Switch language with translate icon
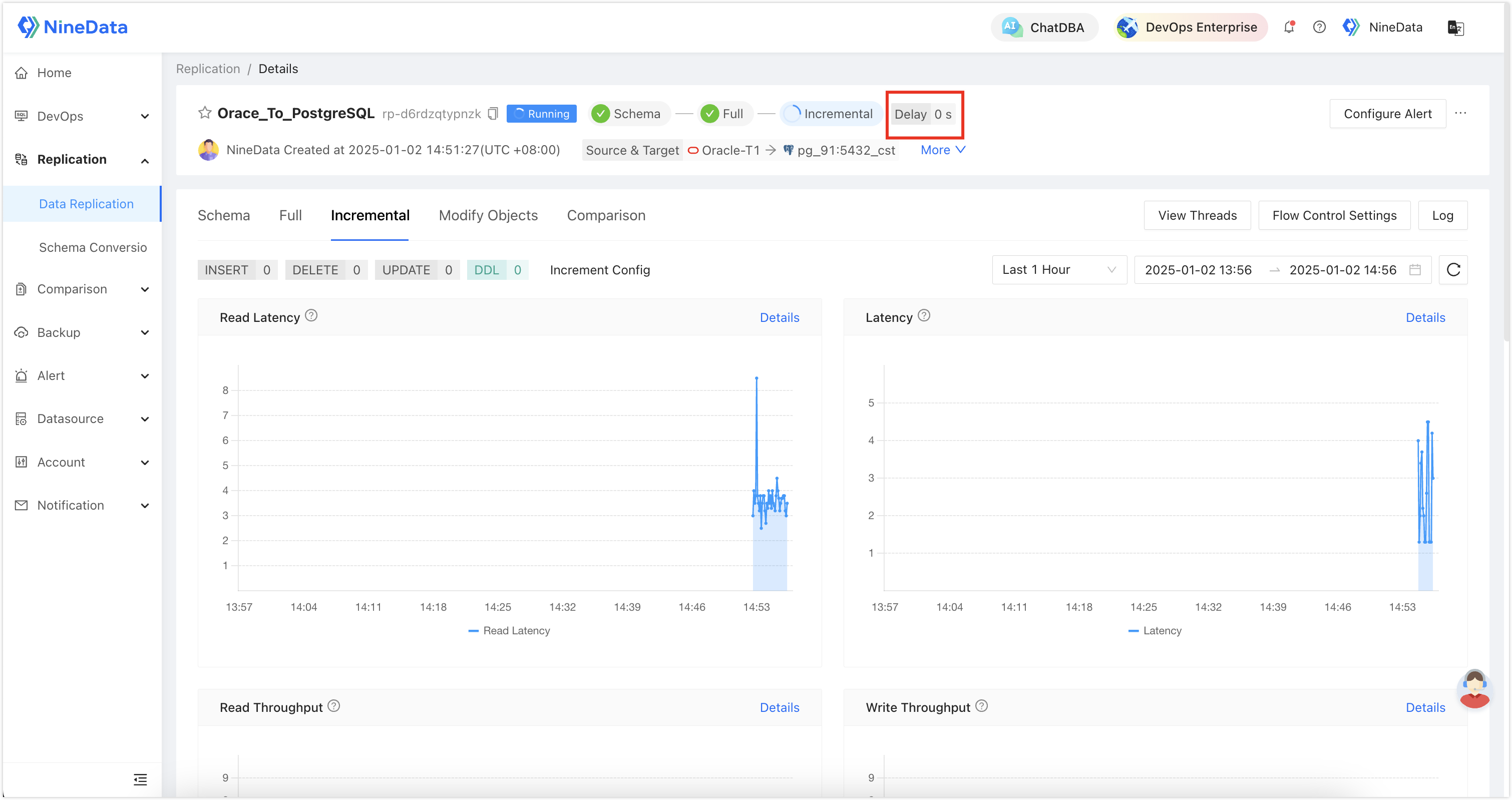The image size is (1512, 800). [x=1455, y=28]
